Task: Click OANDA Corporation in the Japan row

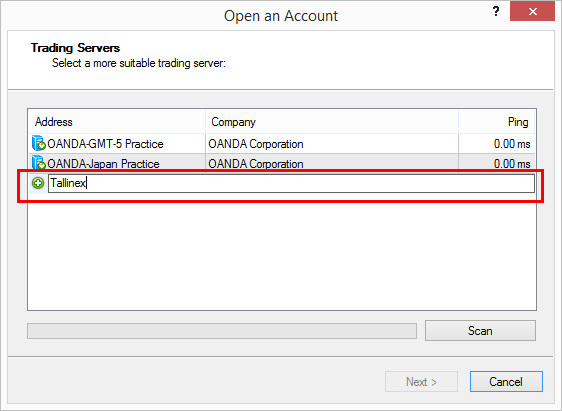Action: coord(256,164)
